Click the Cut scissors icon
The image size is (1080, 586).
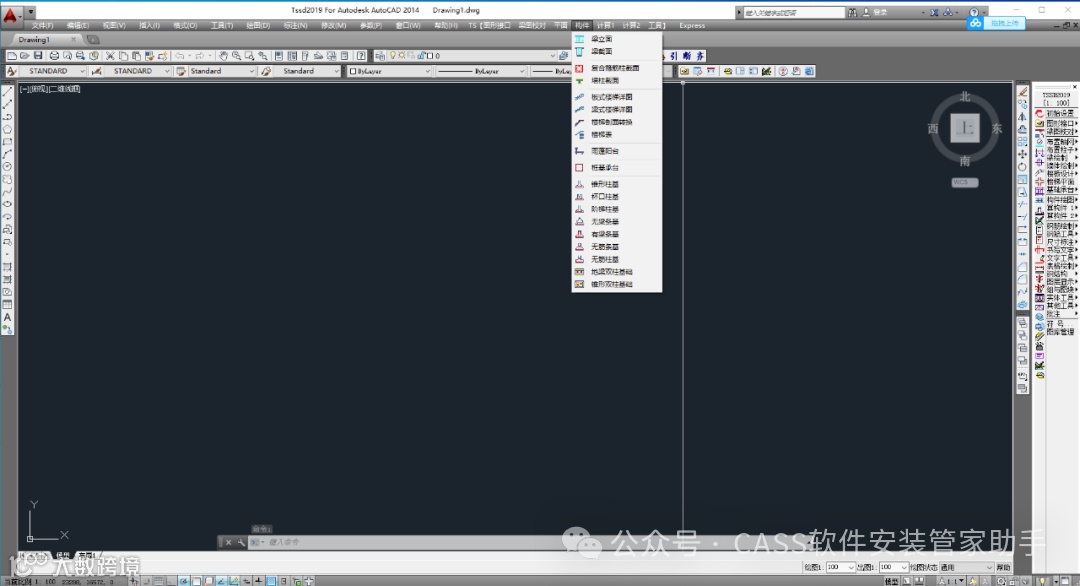[x=110, y=56]
